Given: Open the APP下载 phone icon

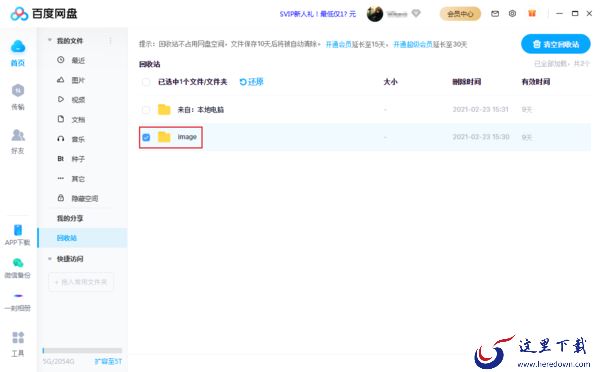Looking at the screenshot, I should [x=18, y=230].
